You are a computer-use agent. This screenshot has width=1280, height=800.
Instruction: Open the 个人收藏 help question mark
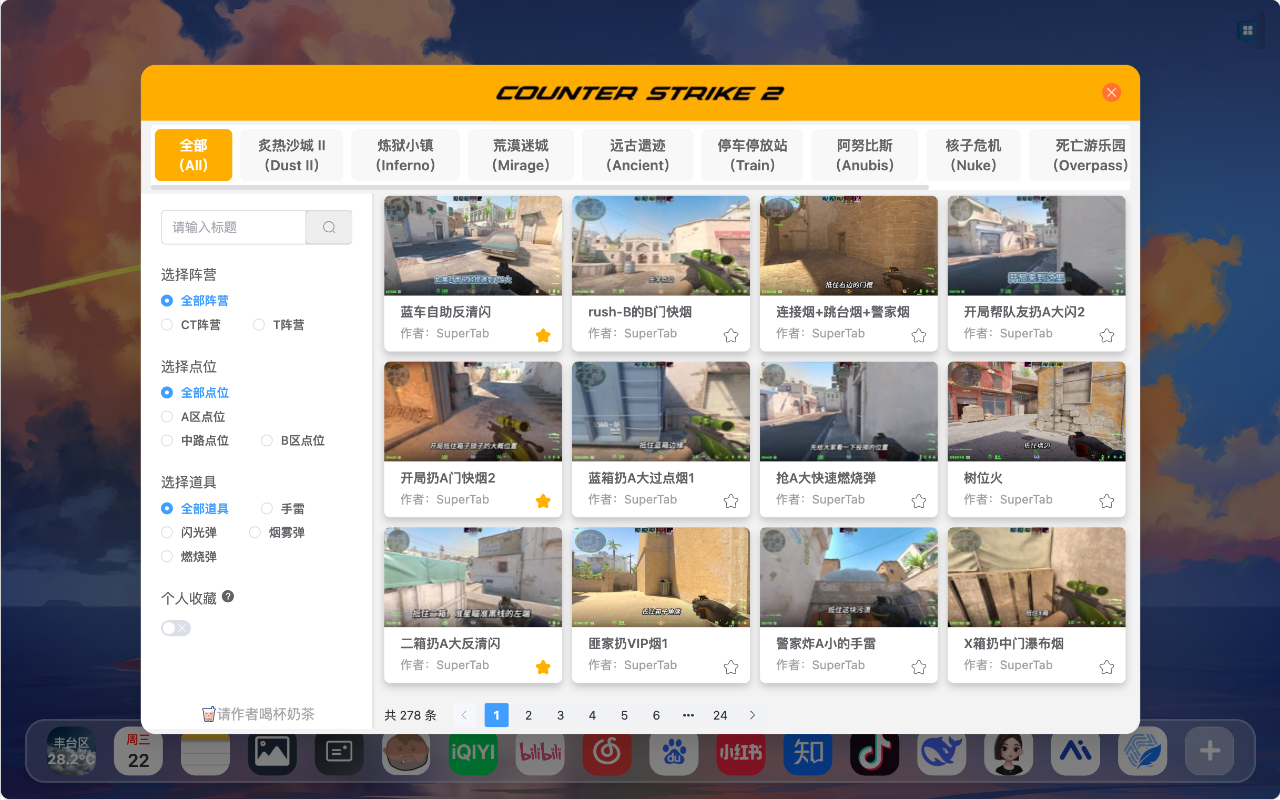coord(228,597)
